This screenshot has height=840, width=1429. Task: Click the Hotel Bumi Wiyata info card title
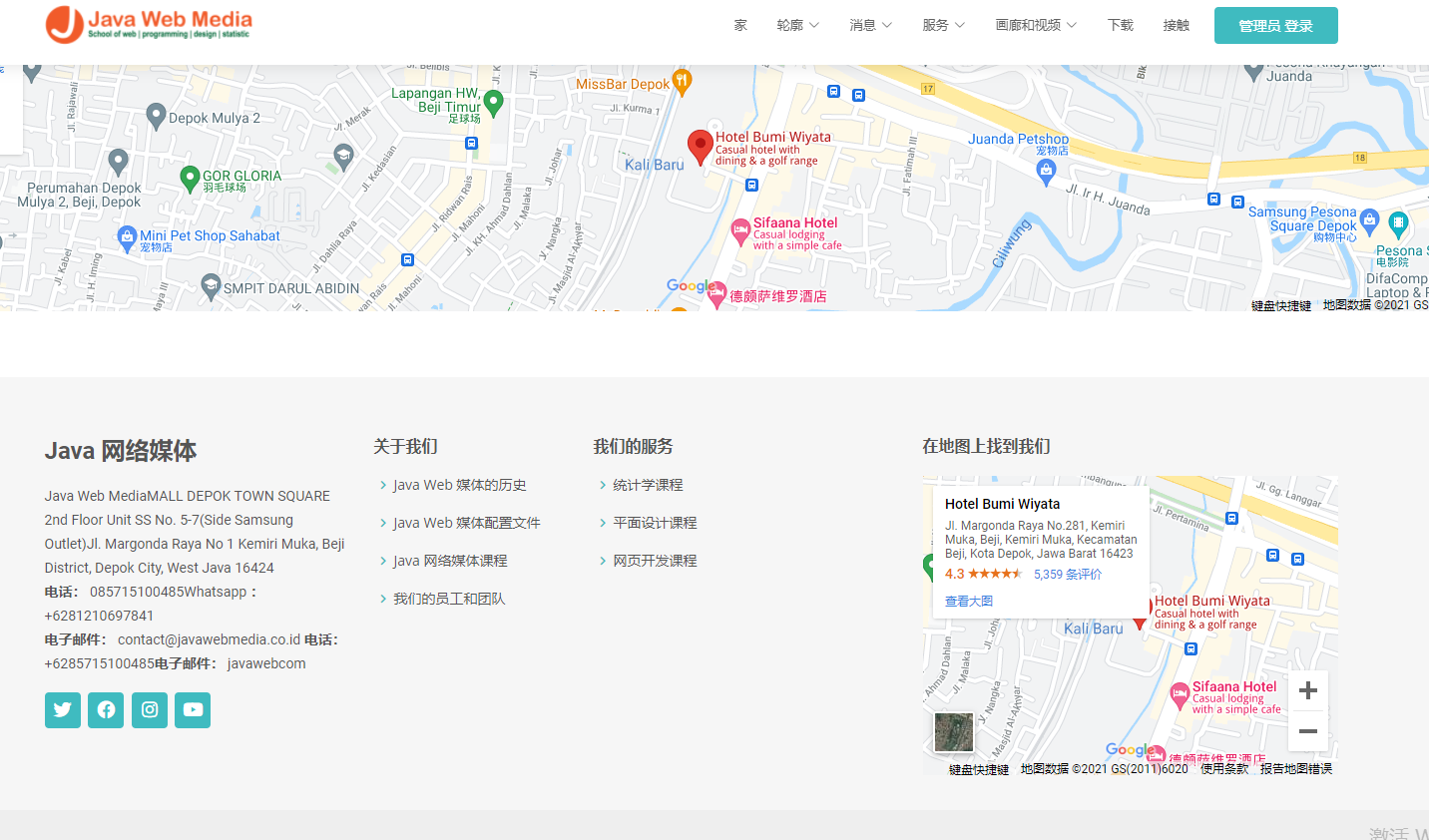coord(1003,504)
